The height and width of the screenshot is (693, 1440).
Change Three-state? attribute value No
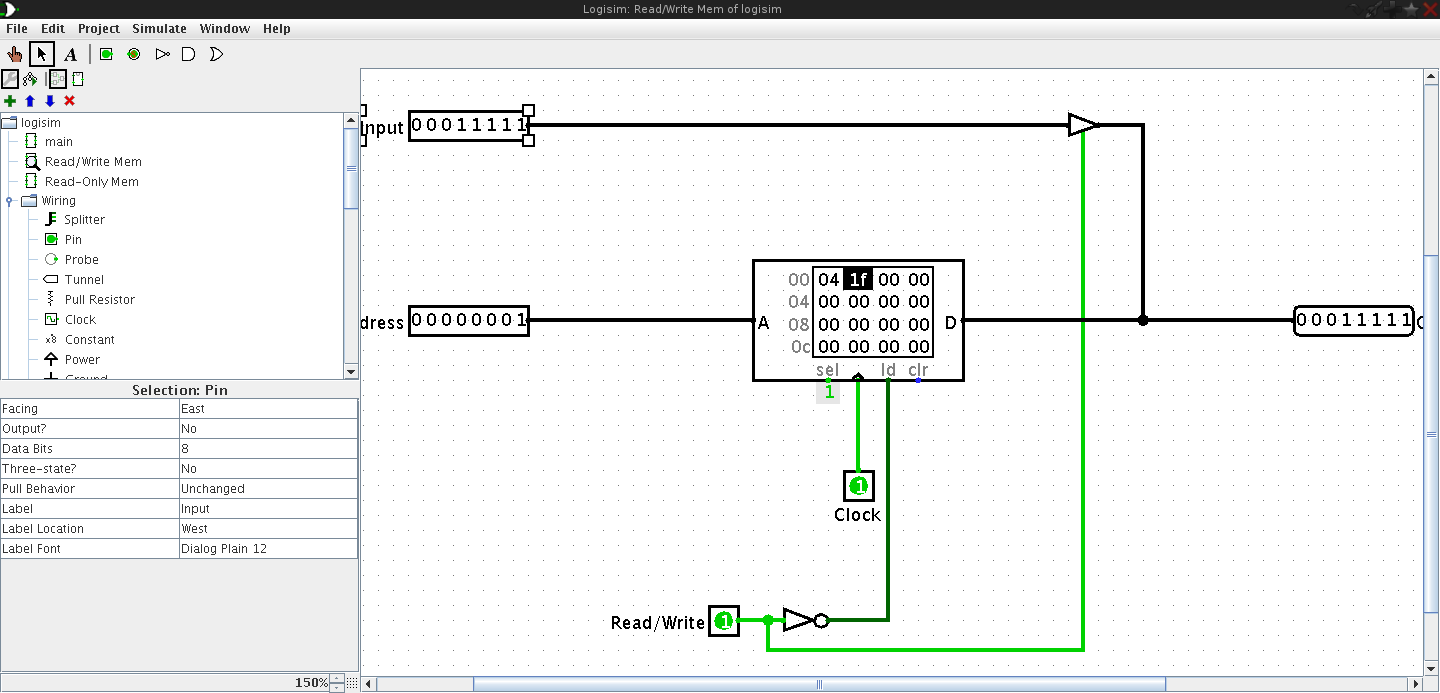pyautogui.click(x=268, y=469)
